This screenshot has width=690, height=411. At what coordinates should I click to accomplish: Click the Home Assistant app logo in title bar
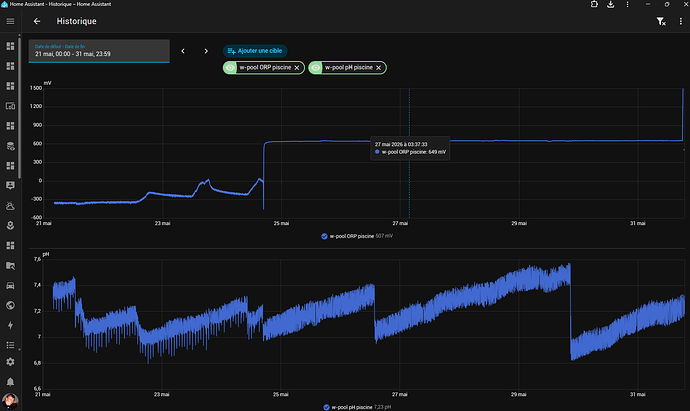point(4,4)
